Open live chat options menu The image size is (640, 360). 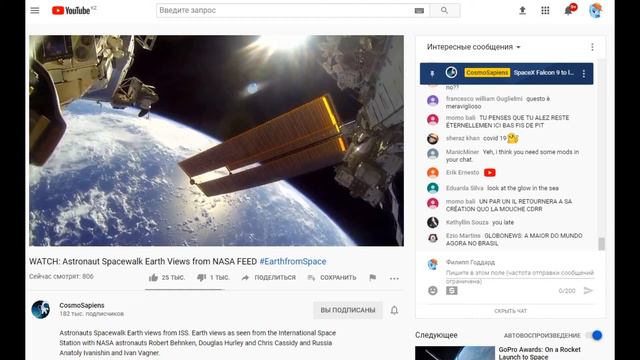592,47
